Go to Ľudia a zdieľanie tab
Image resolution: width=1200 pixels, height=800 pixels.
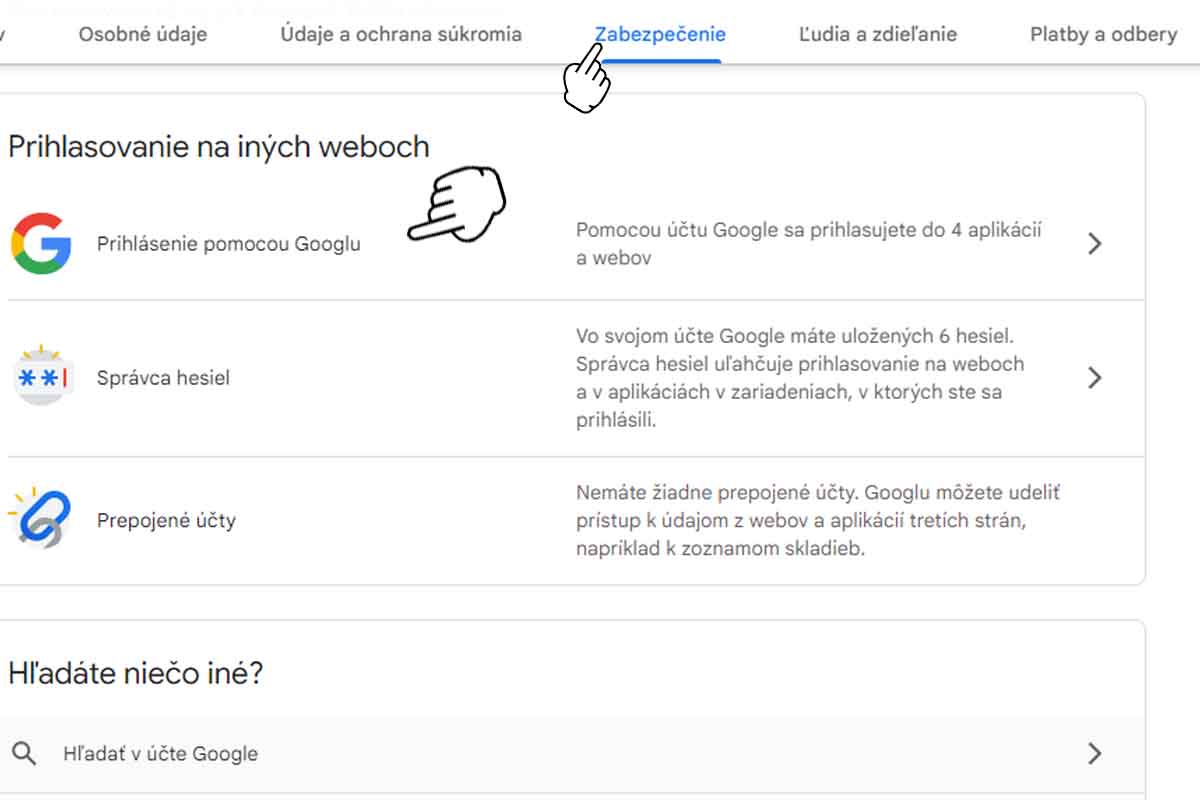pos(878,34)
